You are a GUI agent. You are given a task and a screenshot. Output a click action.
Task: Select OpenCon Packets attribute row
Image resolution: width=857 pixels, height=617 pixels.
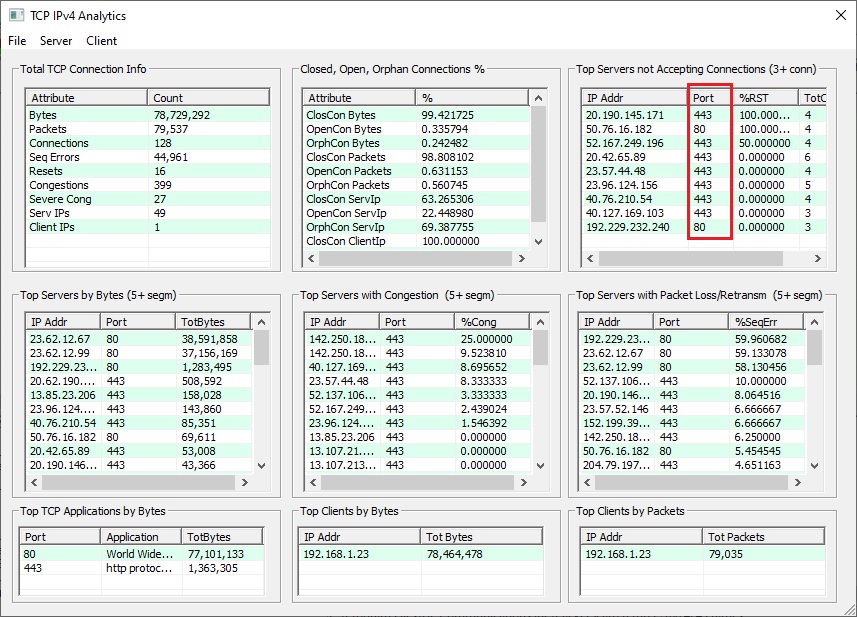tap(416, 171)
